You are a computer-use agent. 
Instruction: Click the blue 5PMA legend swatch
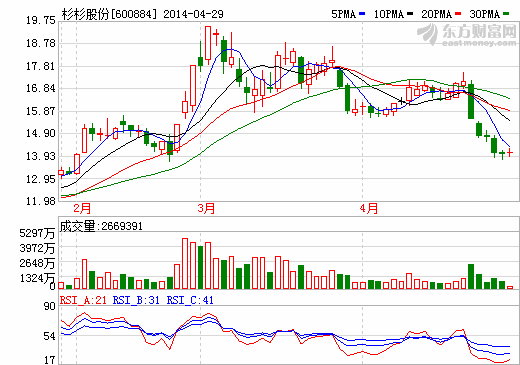[x=362, y=14]
